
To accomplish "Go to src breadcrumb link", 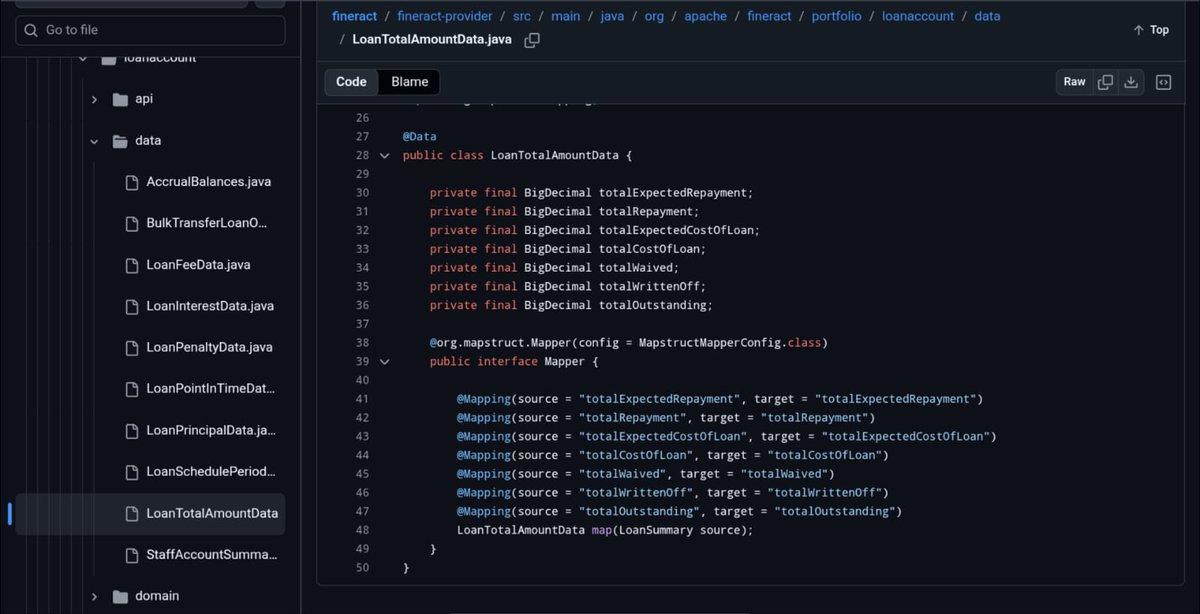I will [x=521, y=16].
